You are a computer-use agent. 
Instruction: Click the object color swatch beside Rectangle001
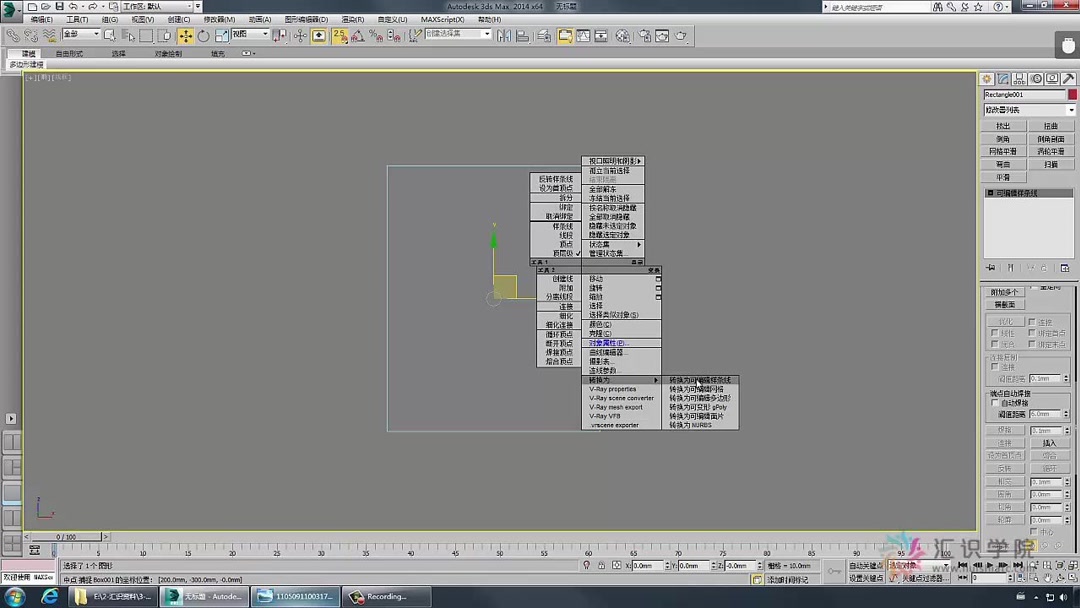[x=1073, y=93]
